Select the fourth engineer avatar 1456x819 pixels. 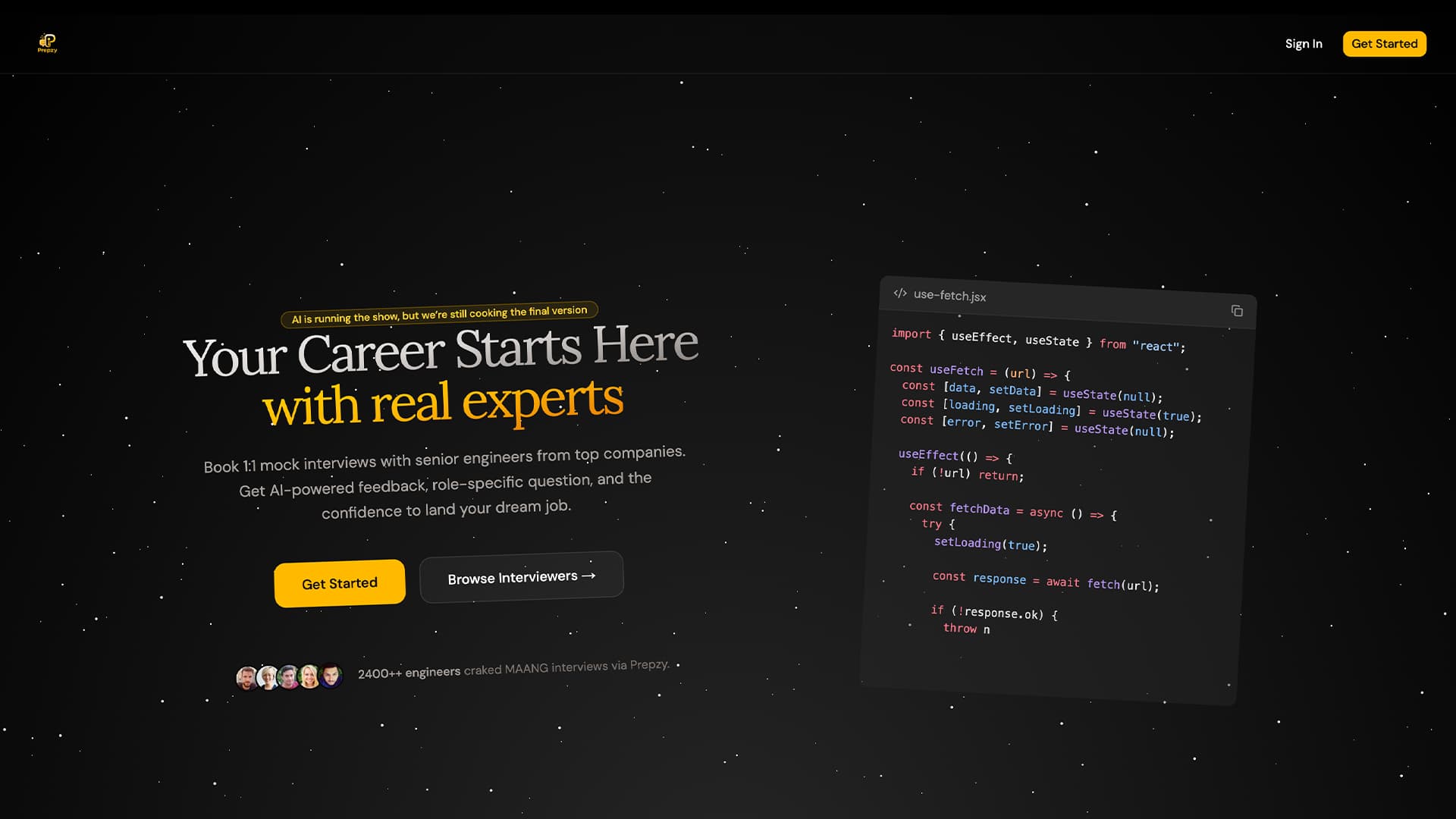[309, 675]
